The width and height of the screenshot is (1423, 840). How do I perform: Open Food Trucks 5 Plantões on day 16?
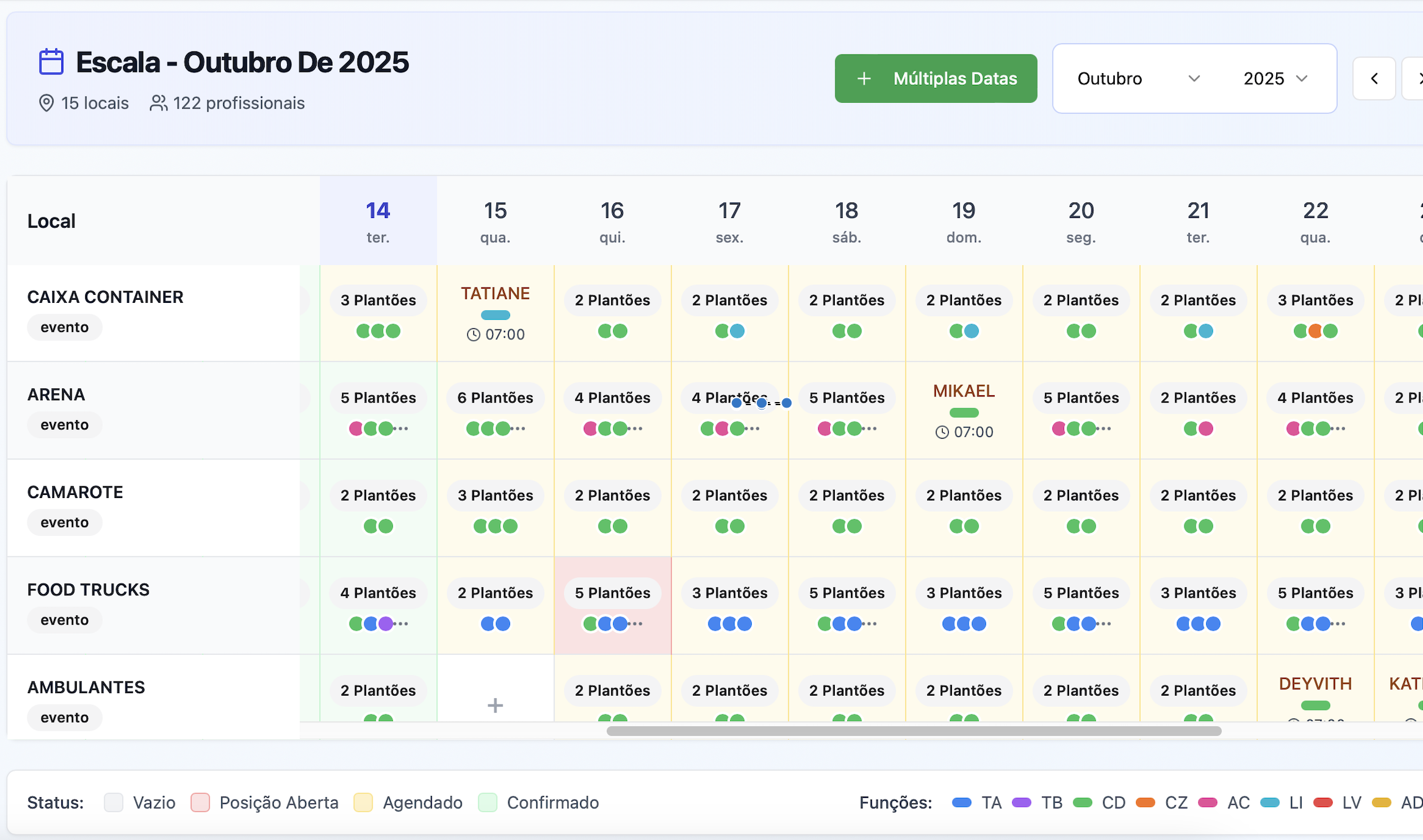click(x=612, y=593)
